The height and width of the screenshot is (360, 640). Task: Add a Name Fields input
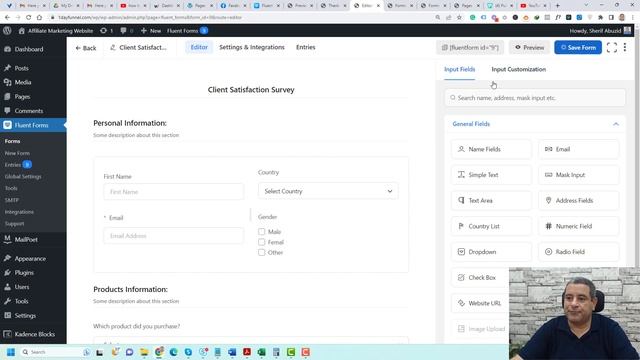click(491, 149)
